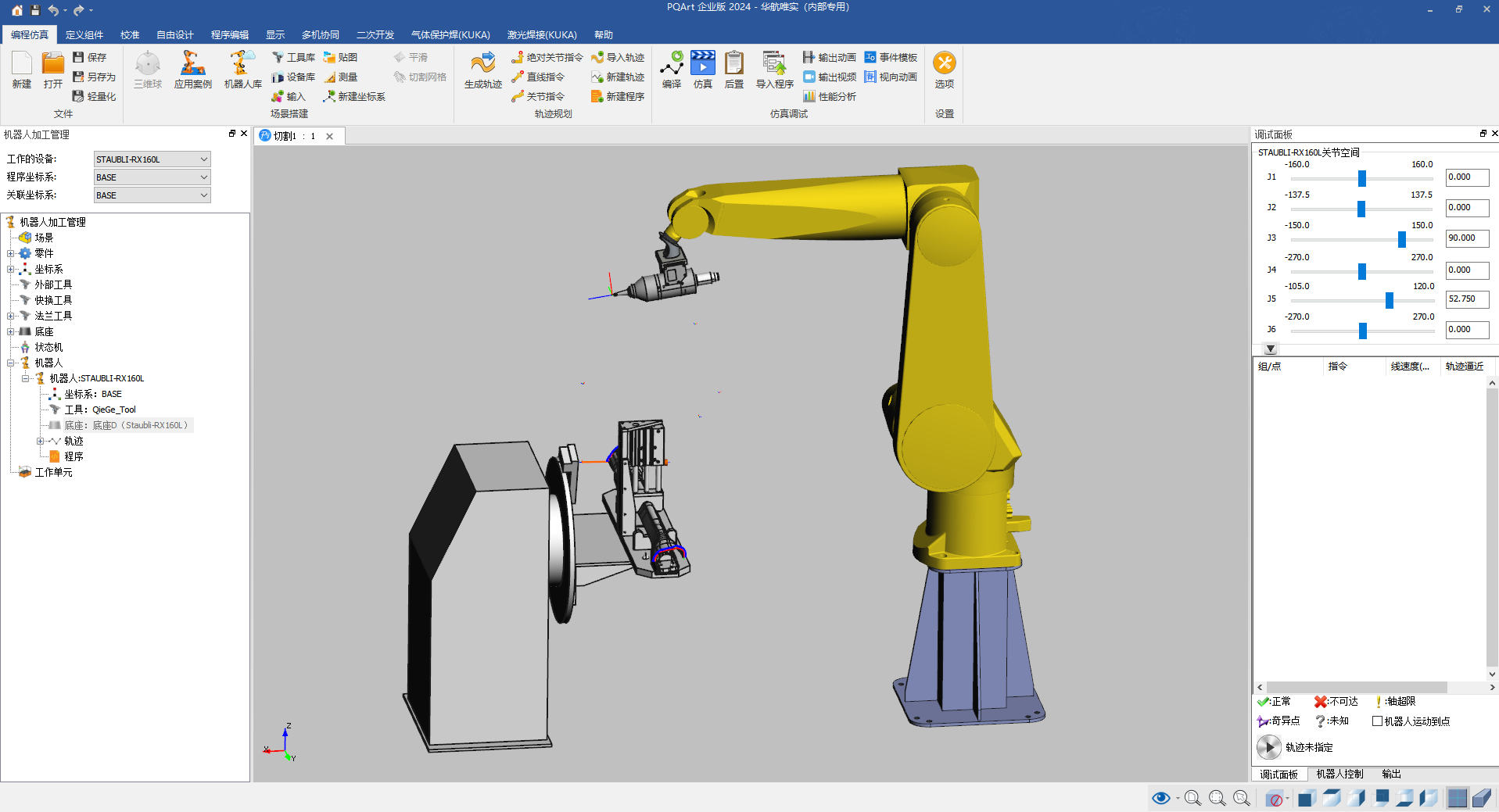The width and height of the screenshot is (1499, 812).
Task: Click the J5 value input field
Action: click(x=1466, y=299)
